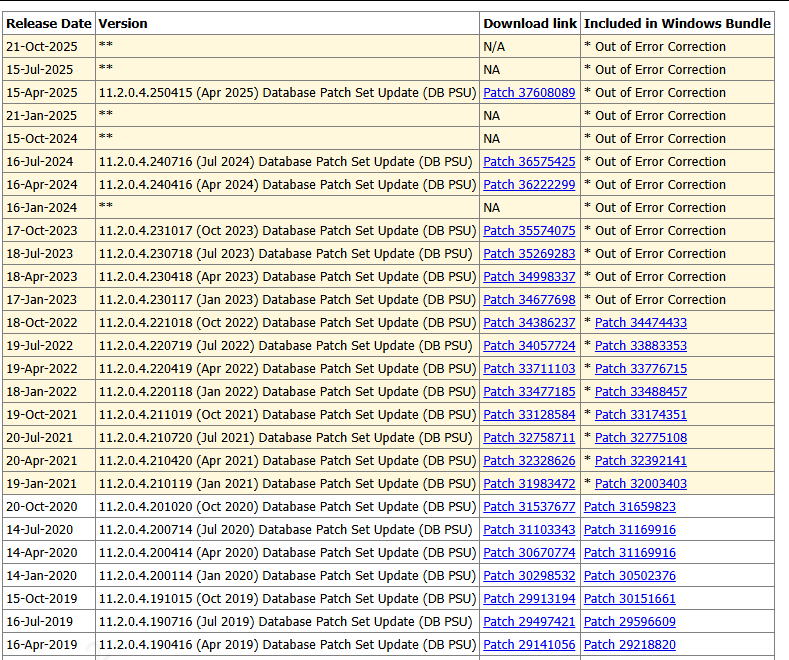Open Windows bundle Patch 33488457
Image resolution: width=789 pixels, height=660 pixels.
pyautogui.click(x=641, y=391)
